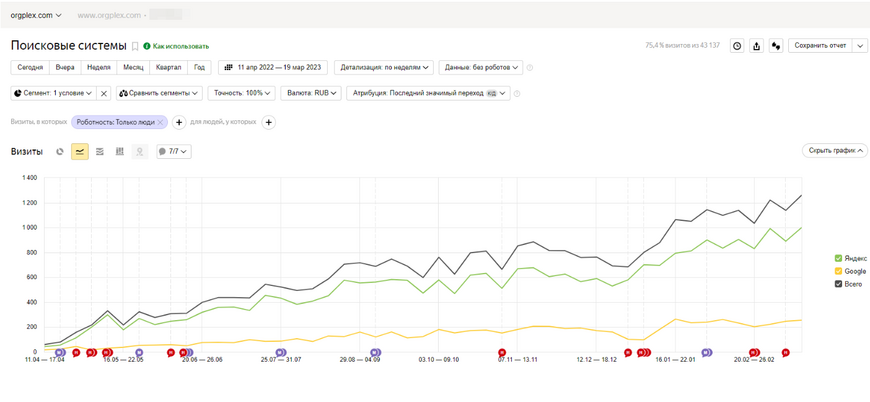Select the Месяц period tab
Image resolution: width=870 pixels, height=402 pixels.
(132, 68)
